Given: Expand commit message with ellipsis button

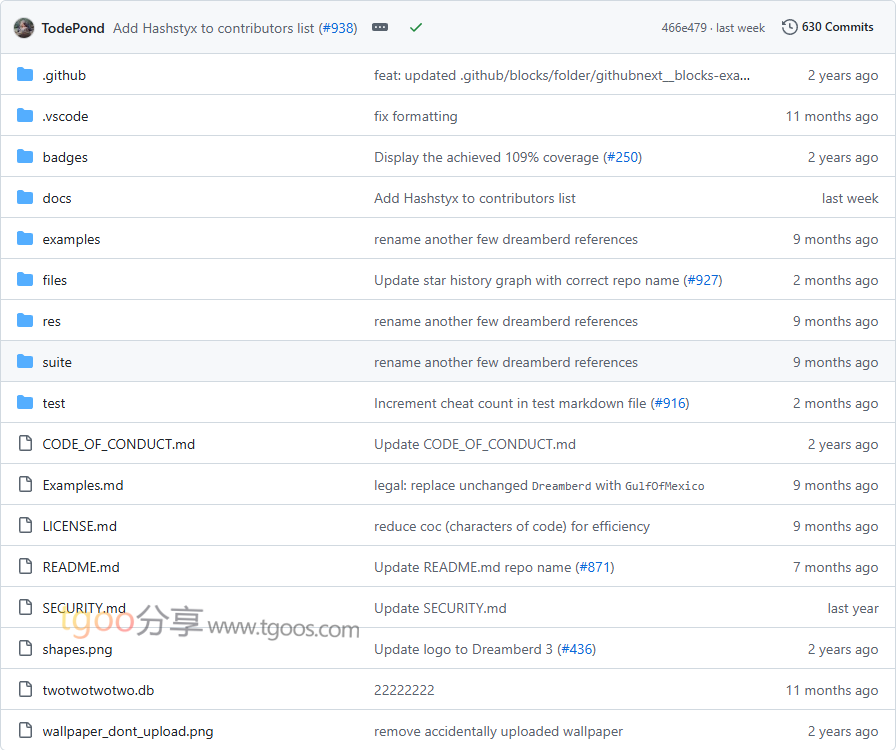Looking at the screenshot, I should pos(380,28).
